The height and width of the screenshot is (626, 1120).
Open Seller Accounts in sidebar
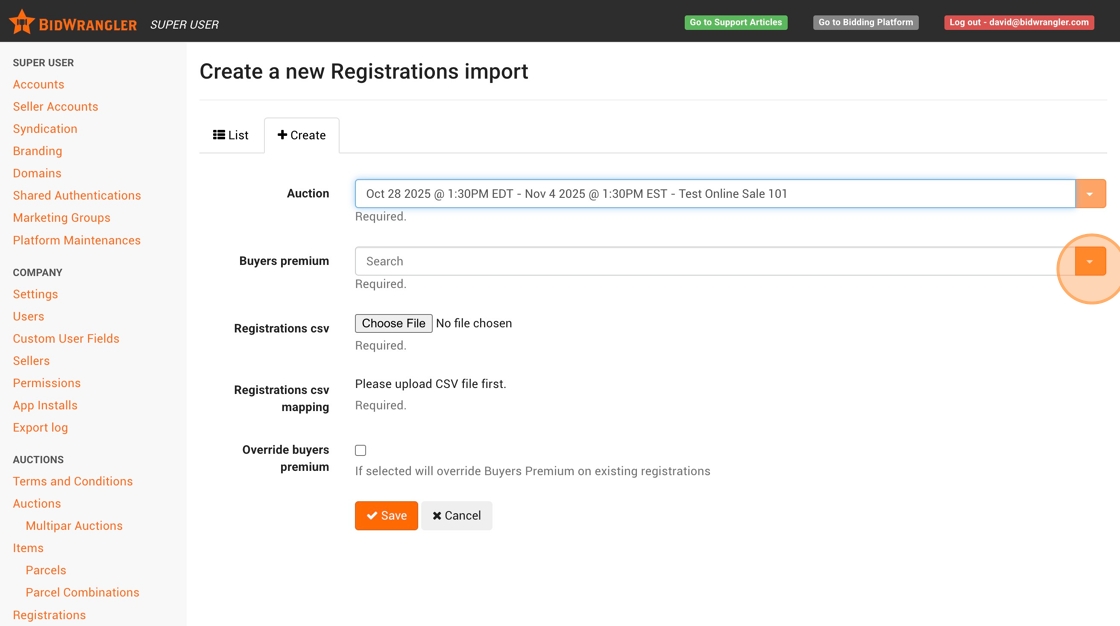coord(56,107)
